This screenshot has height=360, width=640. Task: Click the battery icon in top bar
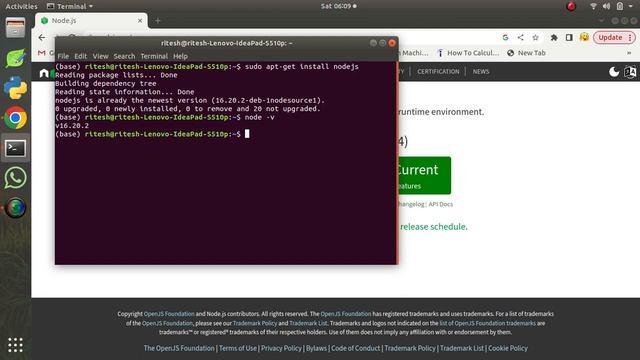(x=620, y=6)
